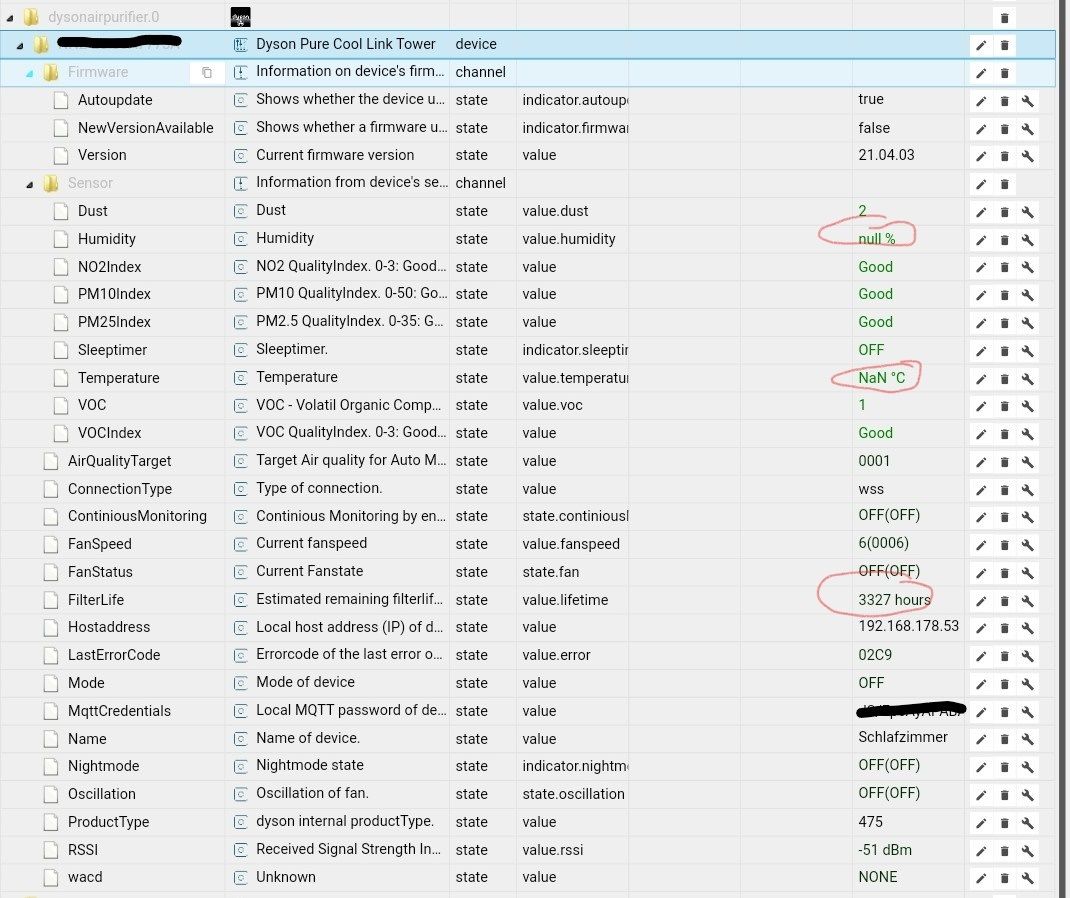Image resolution: width=1070 pixels, height=898 pixels.
Task: Click the dyson adapter logo thumbnail
Action: pyautogui.click(x=240, y=17)
